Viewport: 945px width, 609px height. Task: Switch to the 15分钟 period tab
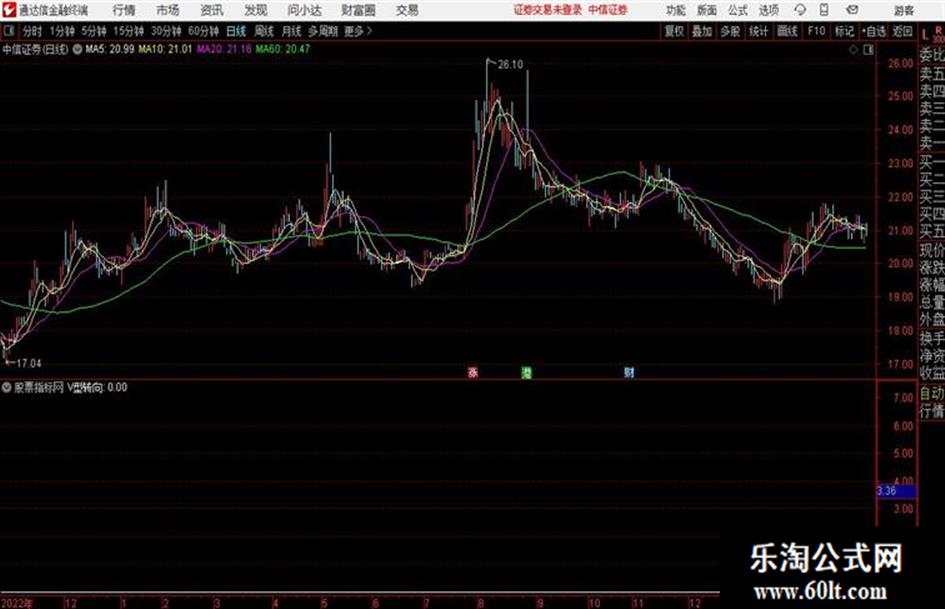tap(128, 31)
